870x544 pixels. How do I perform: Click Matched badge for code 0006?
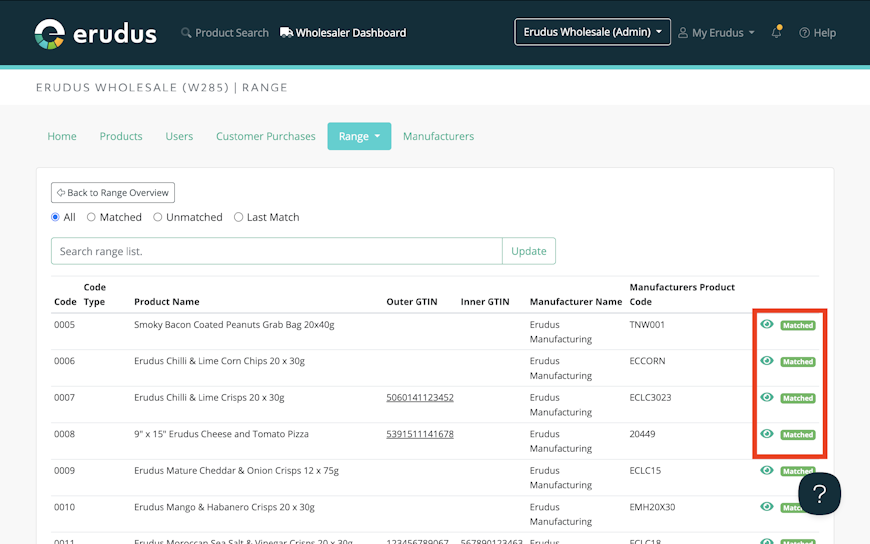click(798, 362)
